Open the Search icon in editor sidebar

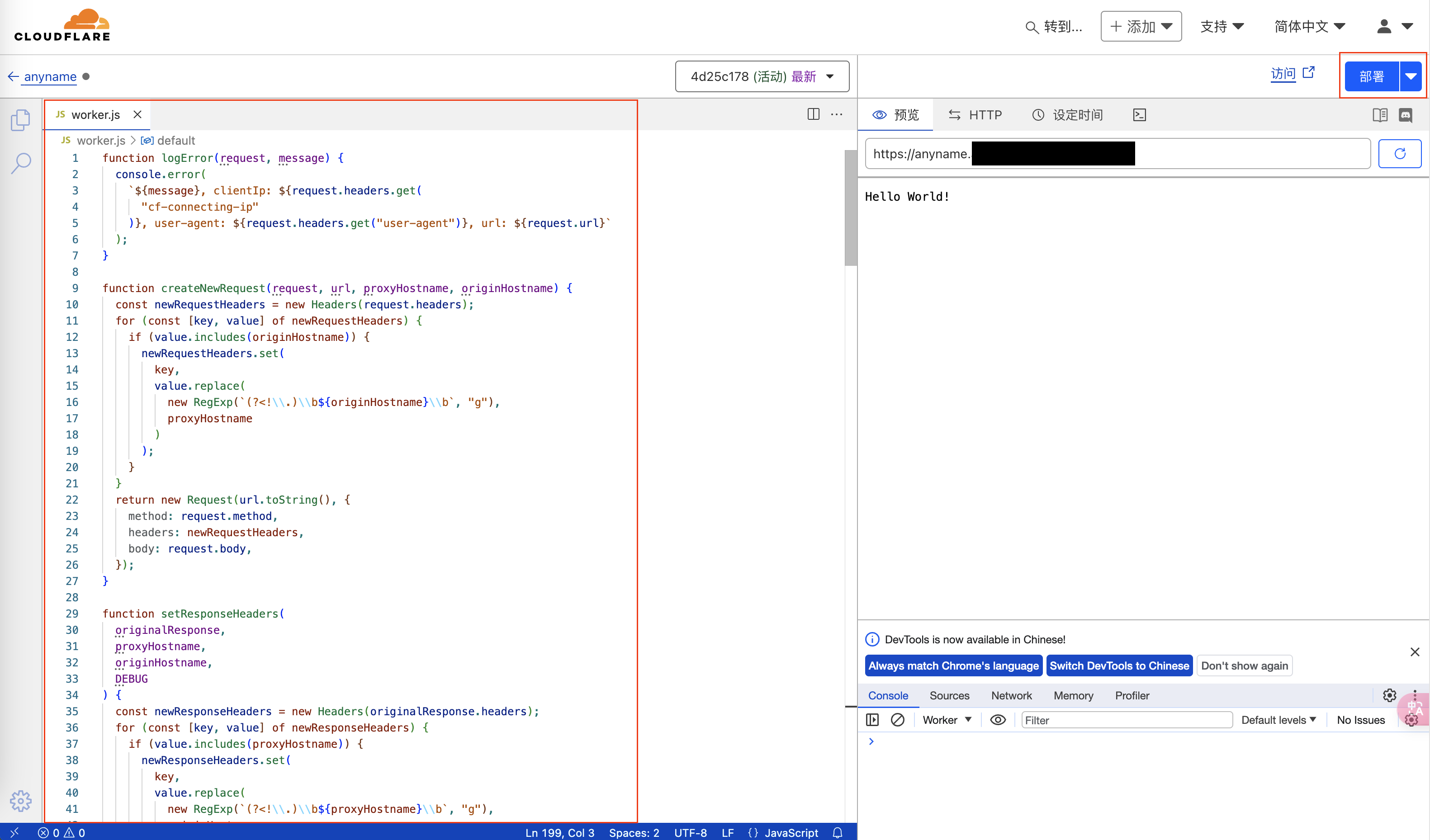(20, 163)
